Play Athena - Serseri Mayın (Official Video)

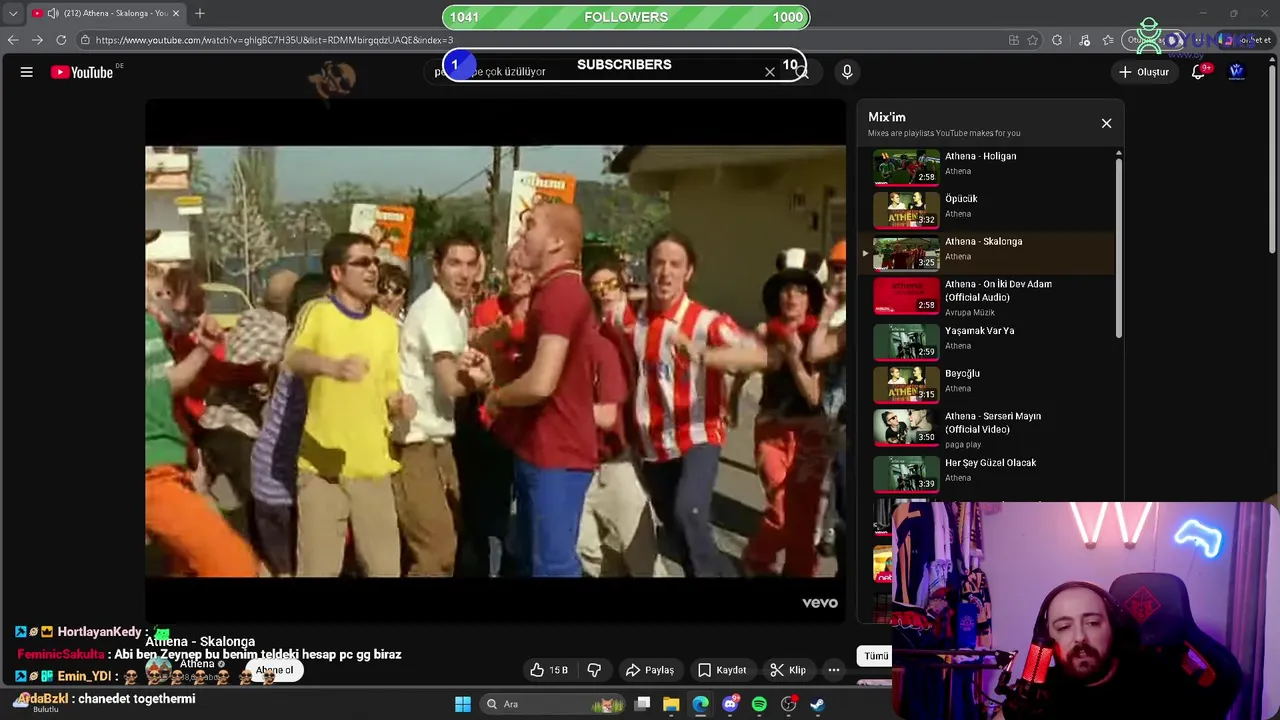(988, 428)
